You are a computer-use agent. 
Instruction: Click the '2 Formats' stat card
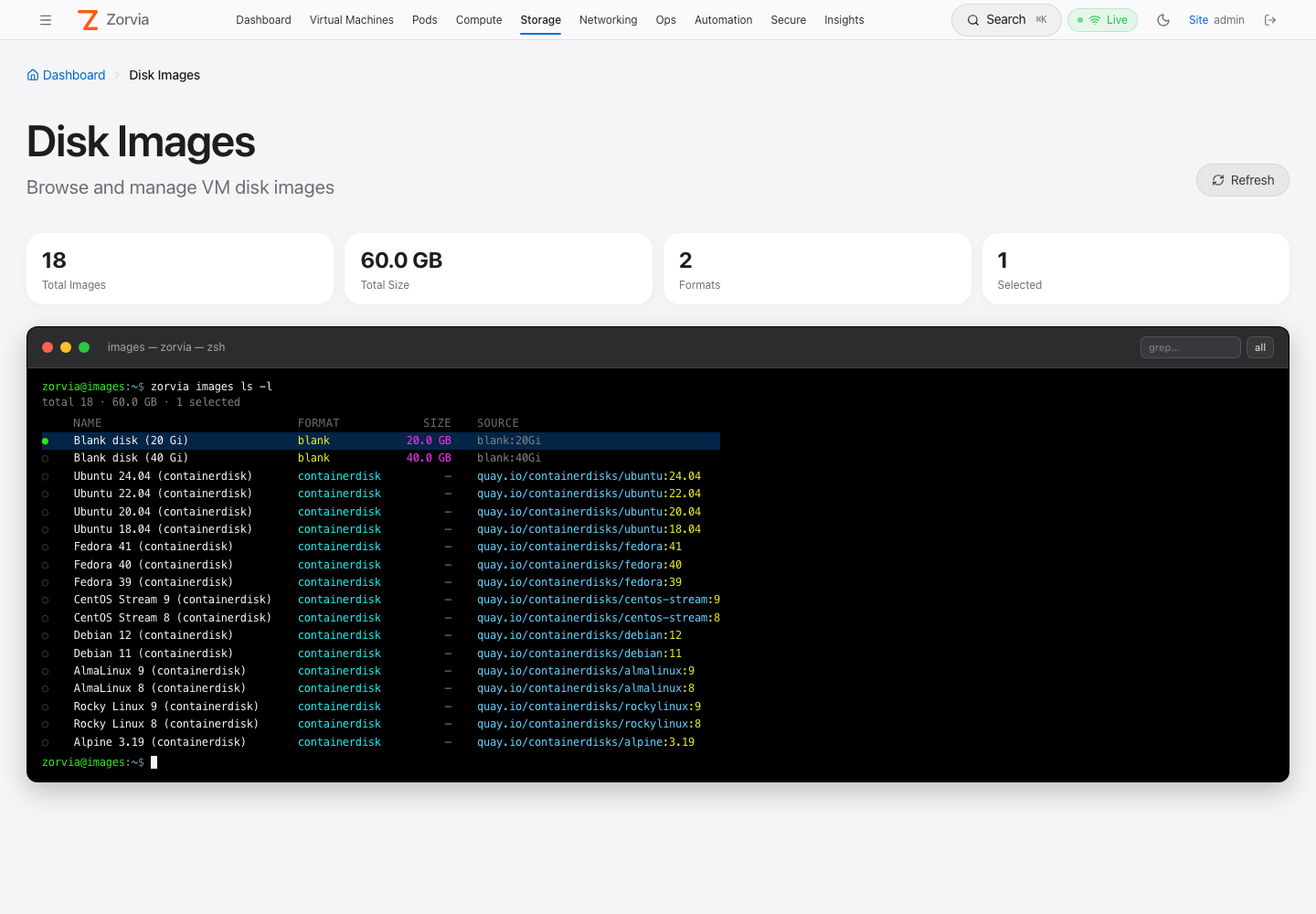click(x=817, y=269)
